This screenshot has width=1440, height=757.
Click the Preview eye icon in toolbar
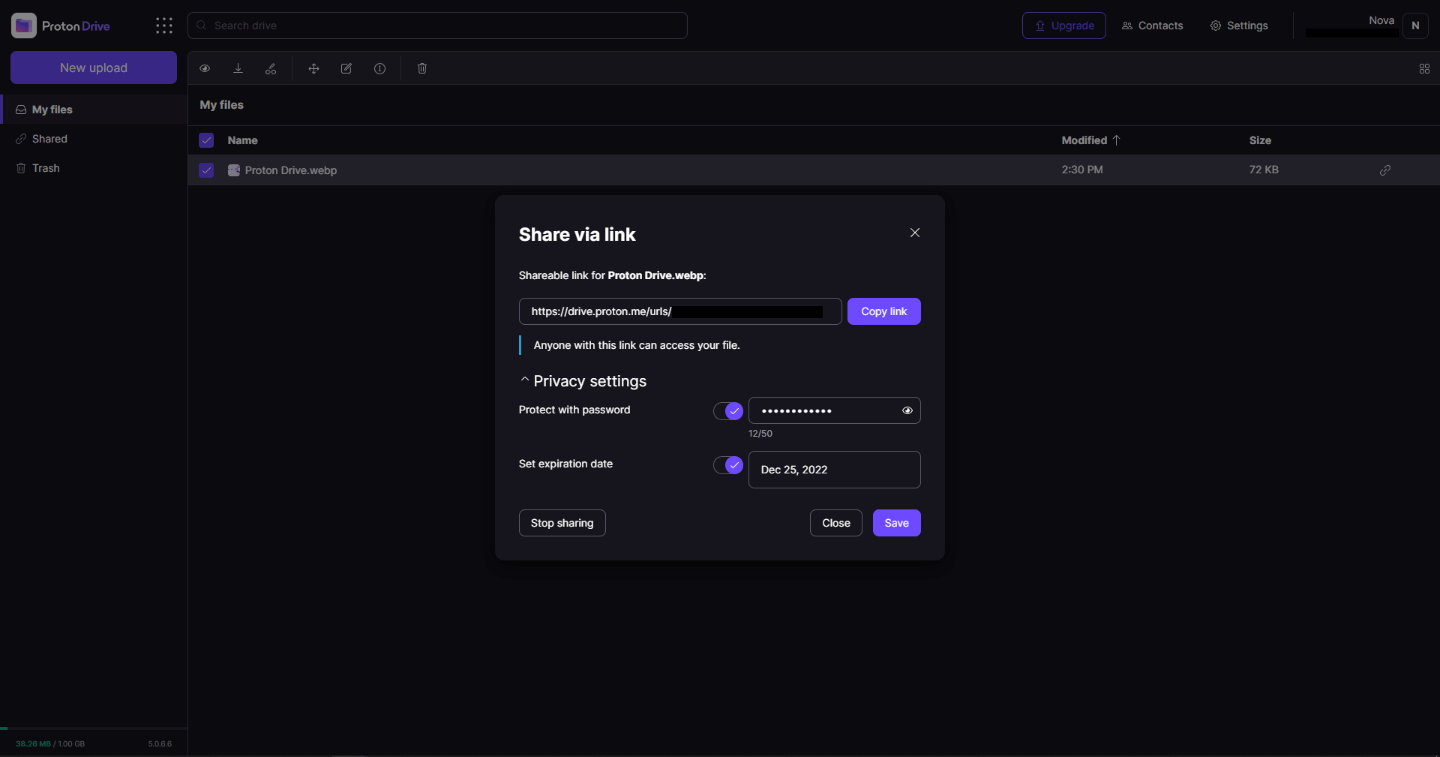click(x=205, y=68)
